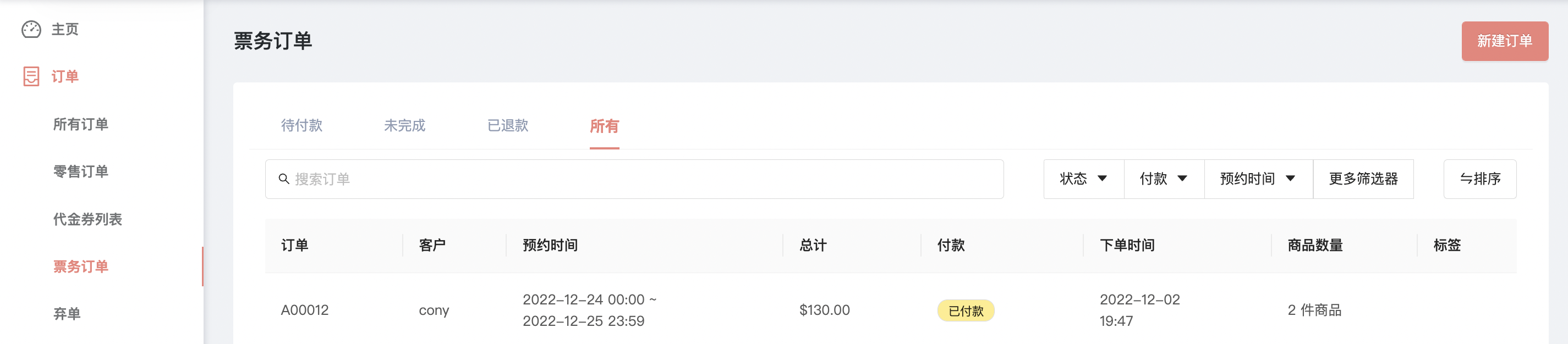Switch to the 未完成 tab
The image size is (1568, 344).
405,126
